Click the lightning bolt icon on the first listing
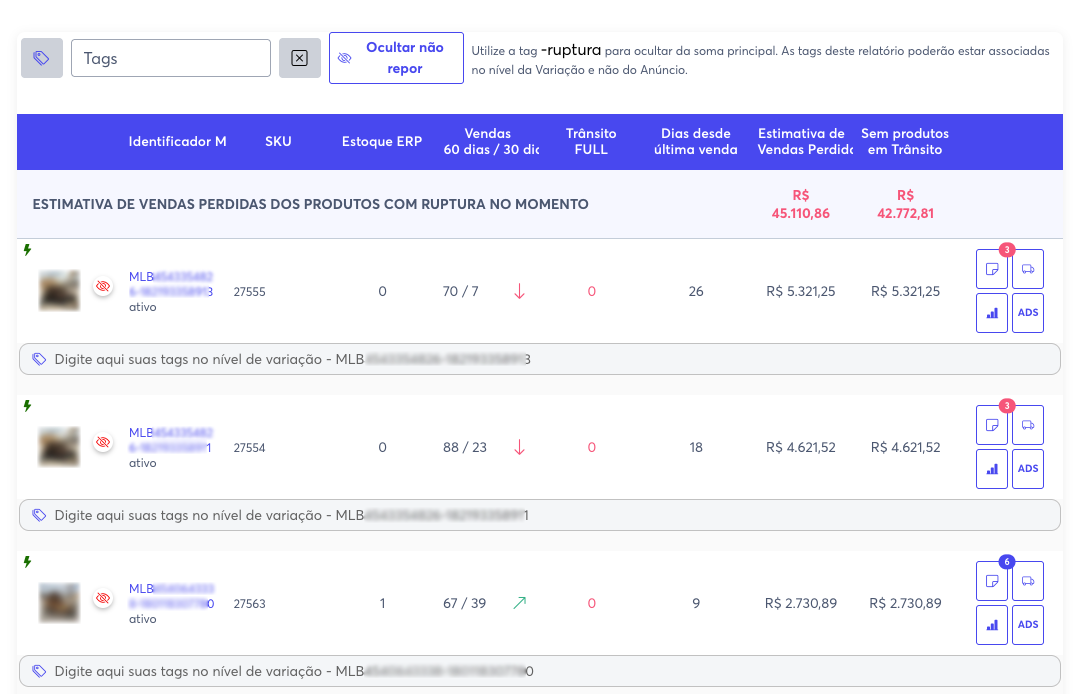Image resolution: width=1081 pixels, height=694 pixels. tap(28, 251)
